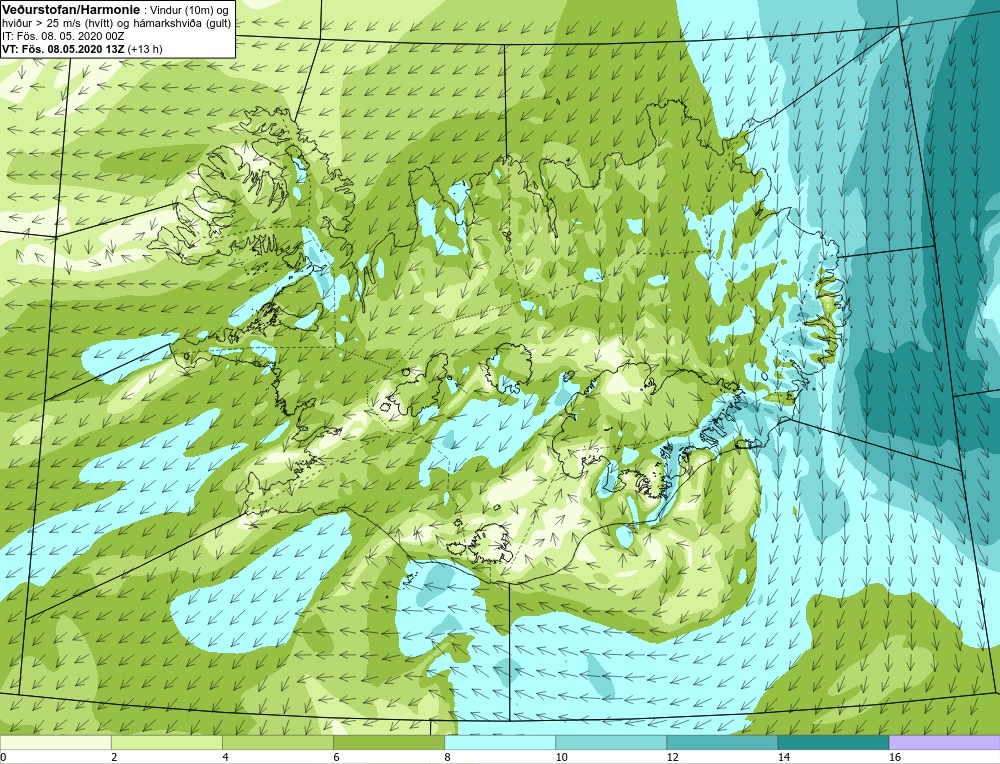1000x764 pixels.
Task: Click the 0–2 m/s palest legend swatch
Action: pyautogui.click(x=55, y=742)
